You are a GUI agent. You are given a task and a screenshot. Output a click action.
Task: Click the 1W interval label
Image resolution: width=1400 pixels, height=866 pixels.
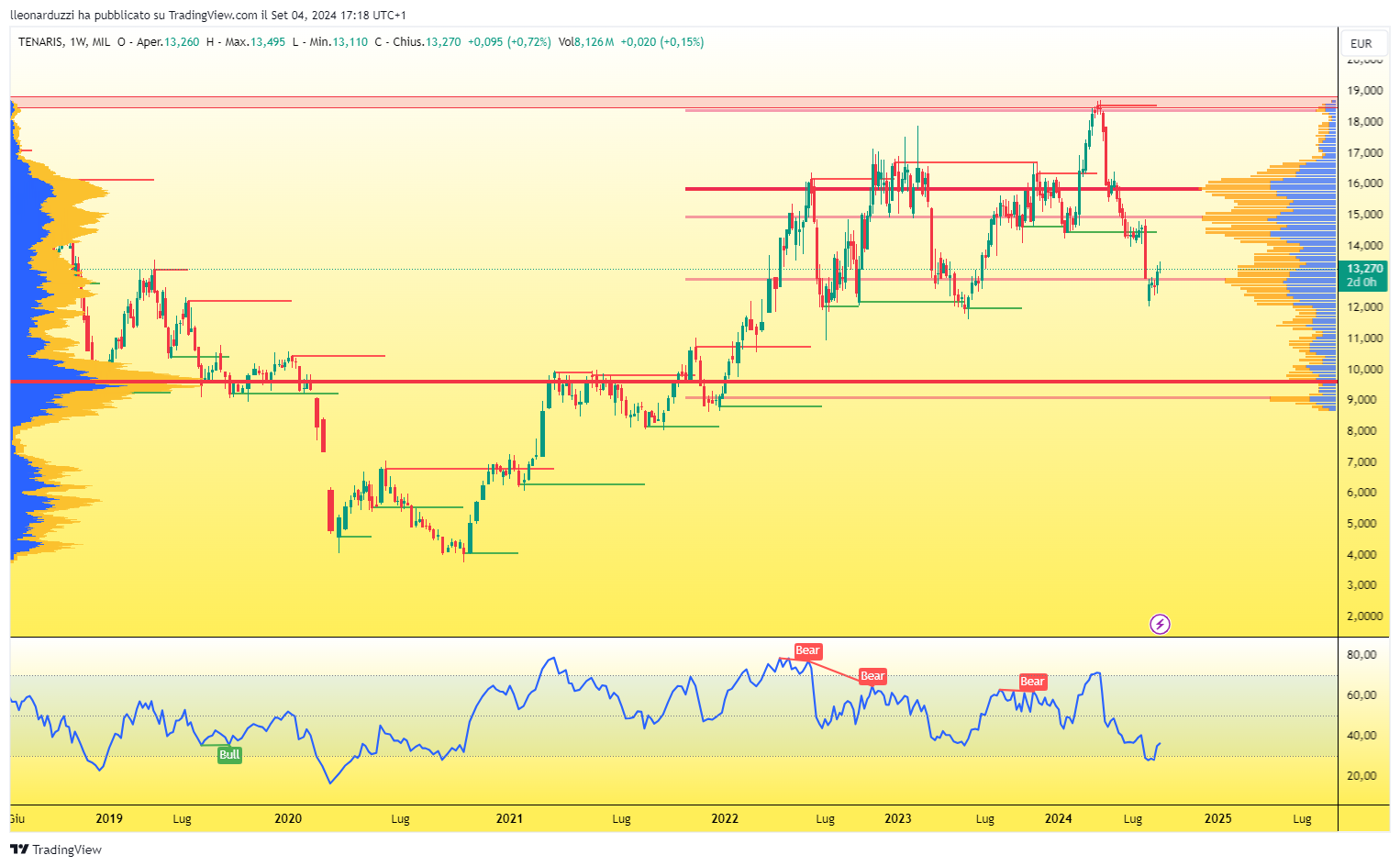[x=78, y=42]
